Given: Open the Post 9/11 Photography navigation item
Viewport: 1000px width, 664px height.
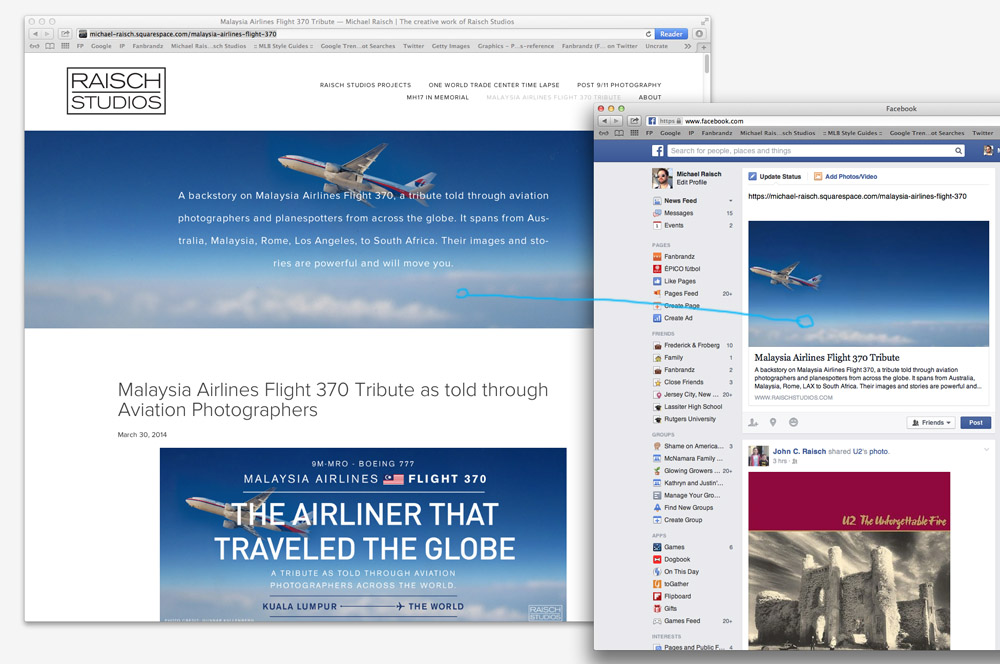Looking at the screenshot, I should pos(619,85).
